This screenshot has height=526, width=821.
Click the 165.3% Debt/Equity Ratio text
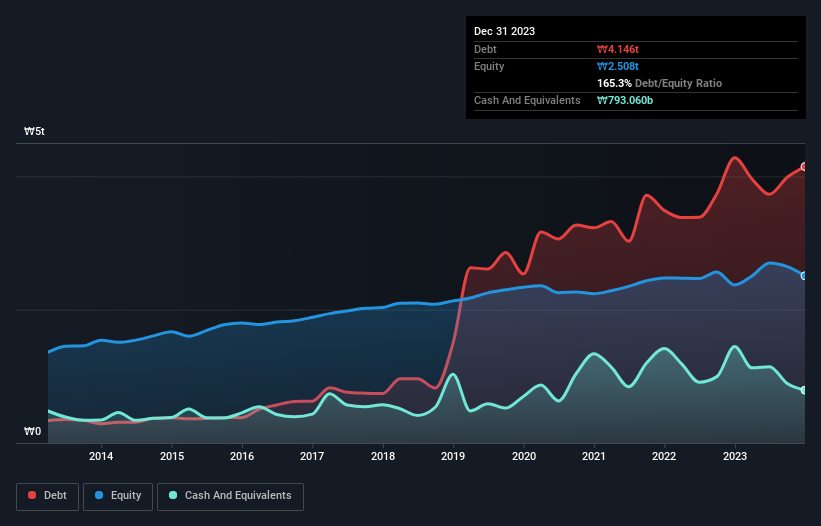659,83
